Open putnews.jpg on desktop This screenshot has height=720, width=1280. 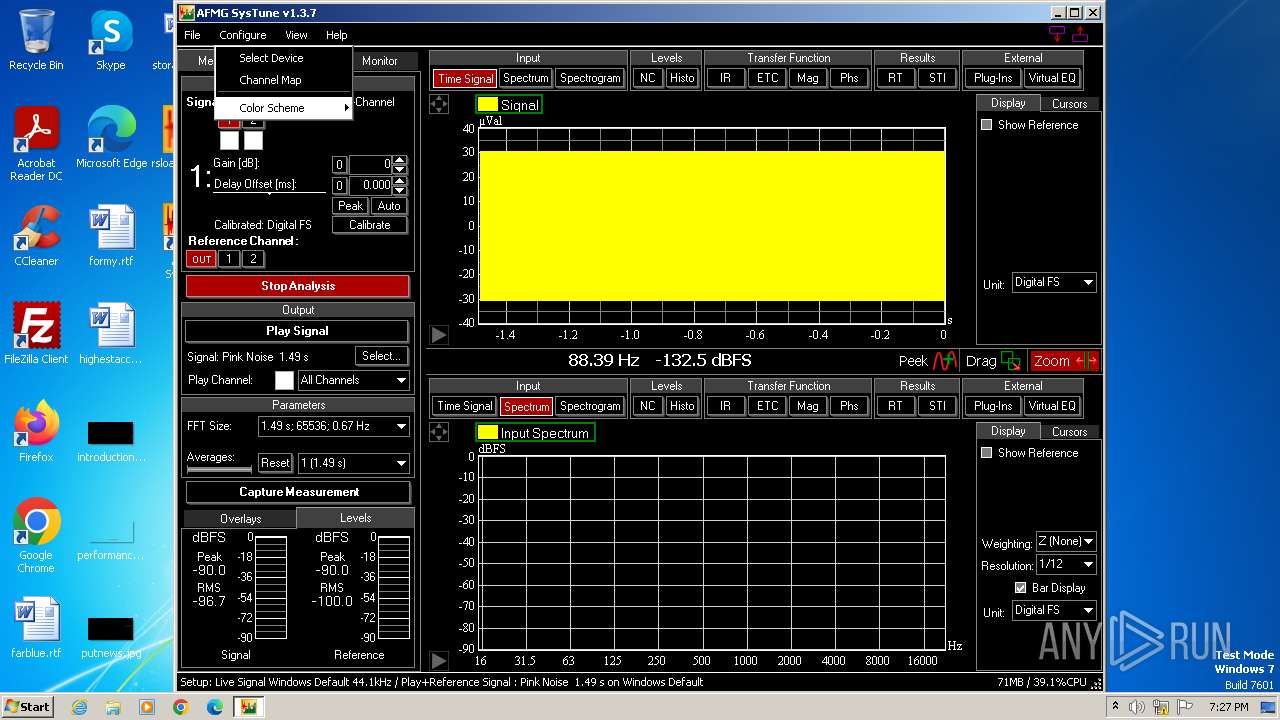point(110,636)
